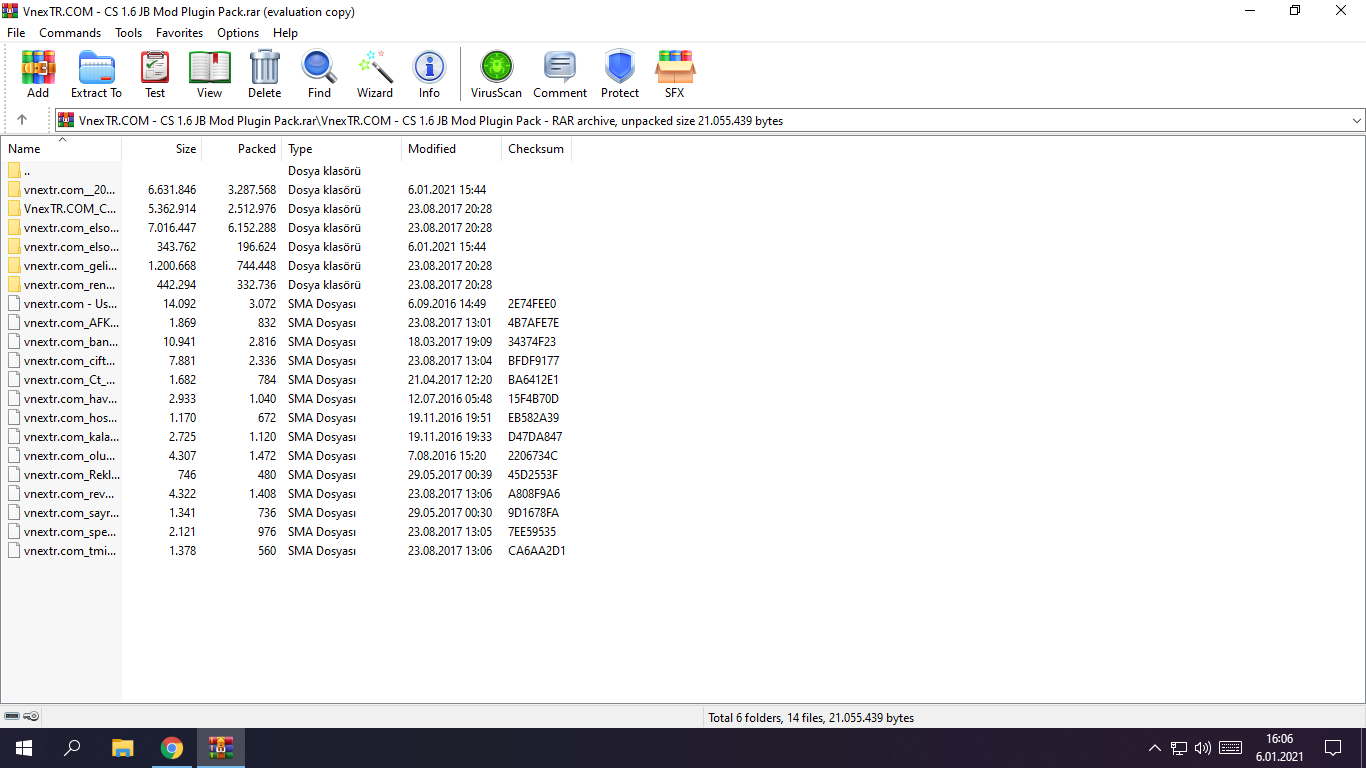
Task: Select the vnextr.com_AFK... file
Action: pos(61,323)
